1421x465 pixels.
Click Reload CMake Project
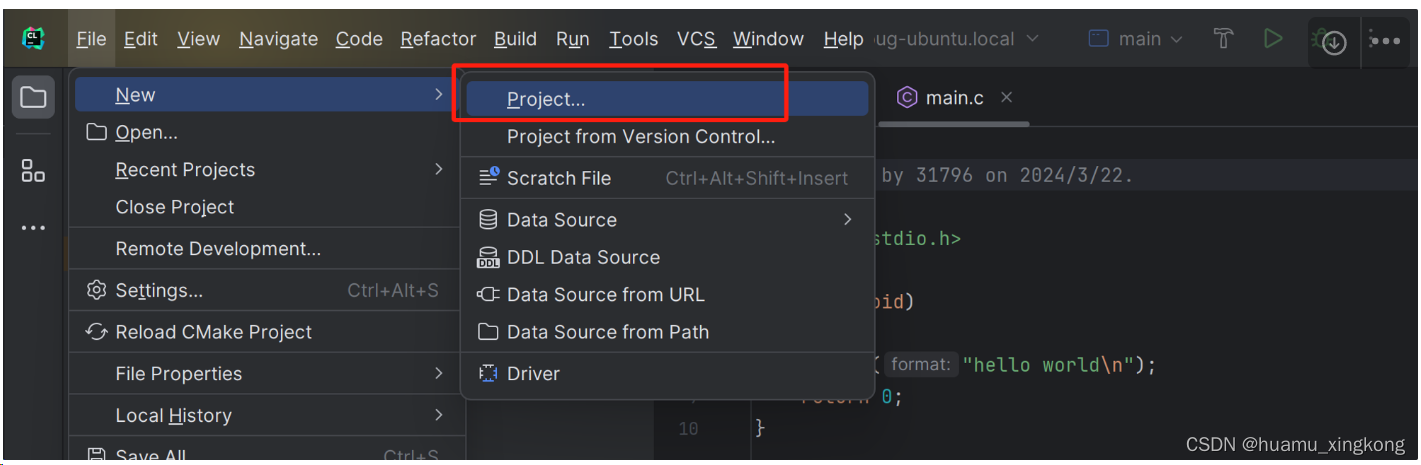213,332
